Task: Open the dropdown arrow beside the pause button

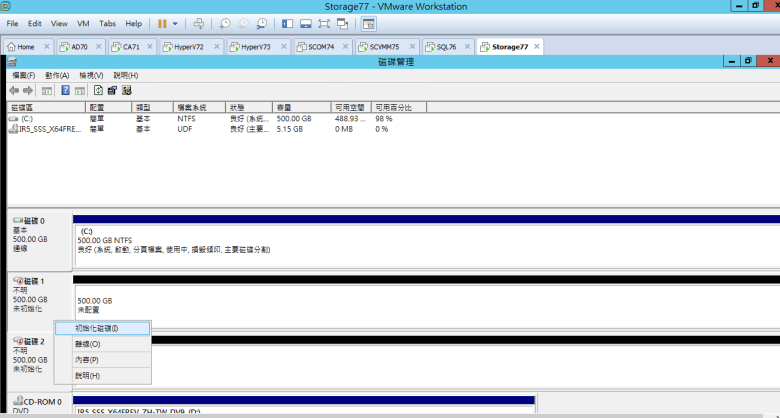Action: pyautogui.click(x=176, y=23)
